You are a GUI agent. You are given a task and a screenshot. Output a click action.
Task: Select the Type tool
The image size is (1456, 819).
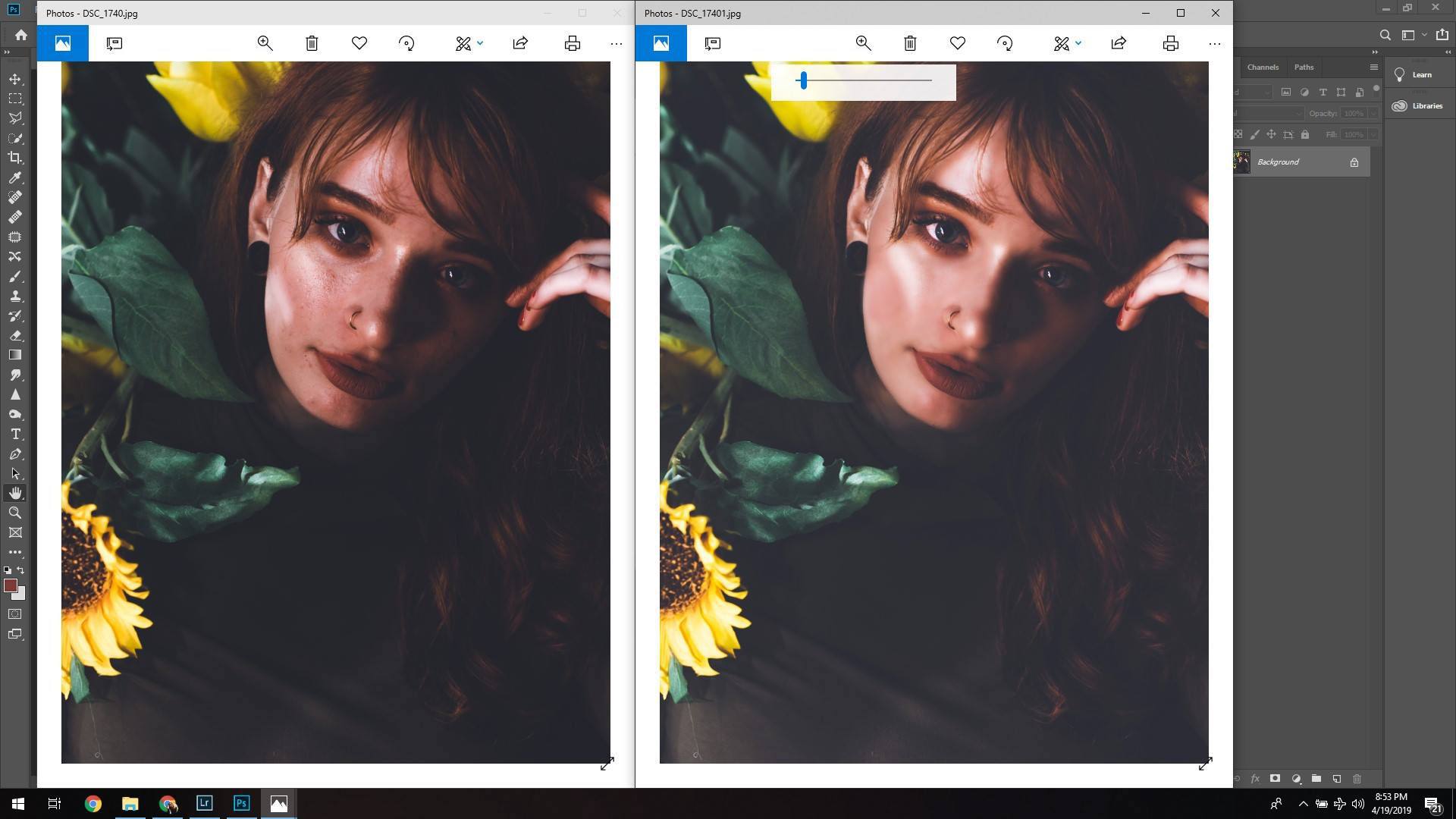[15, 435]
